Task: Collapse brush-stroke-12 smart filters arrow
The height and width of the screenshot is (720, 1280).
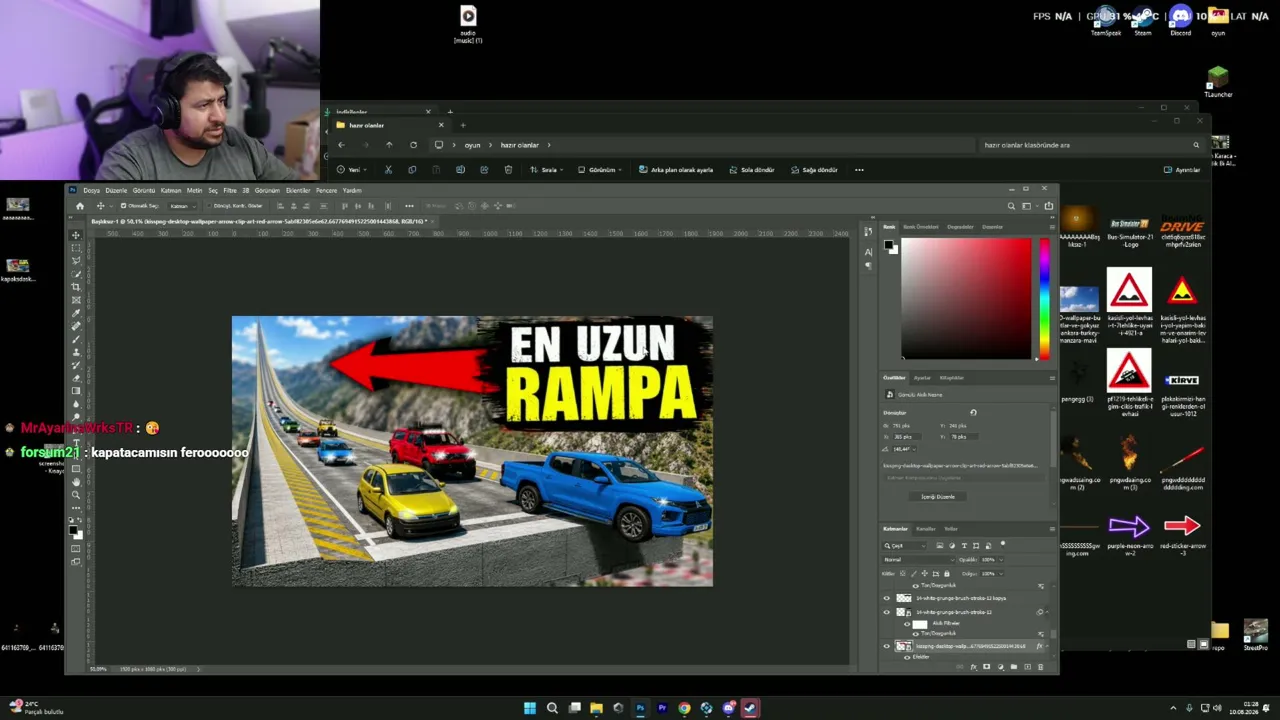Action: [1046, 612]
